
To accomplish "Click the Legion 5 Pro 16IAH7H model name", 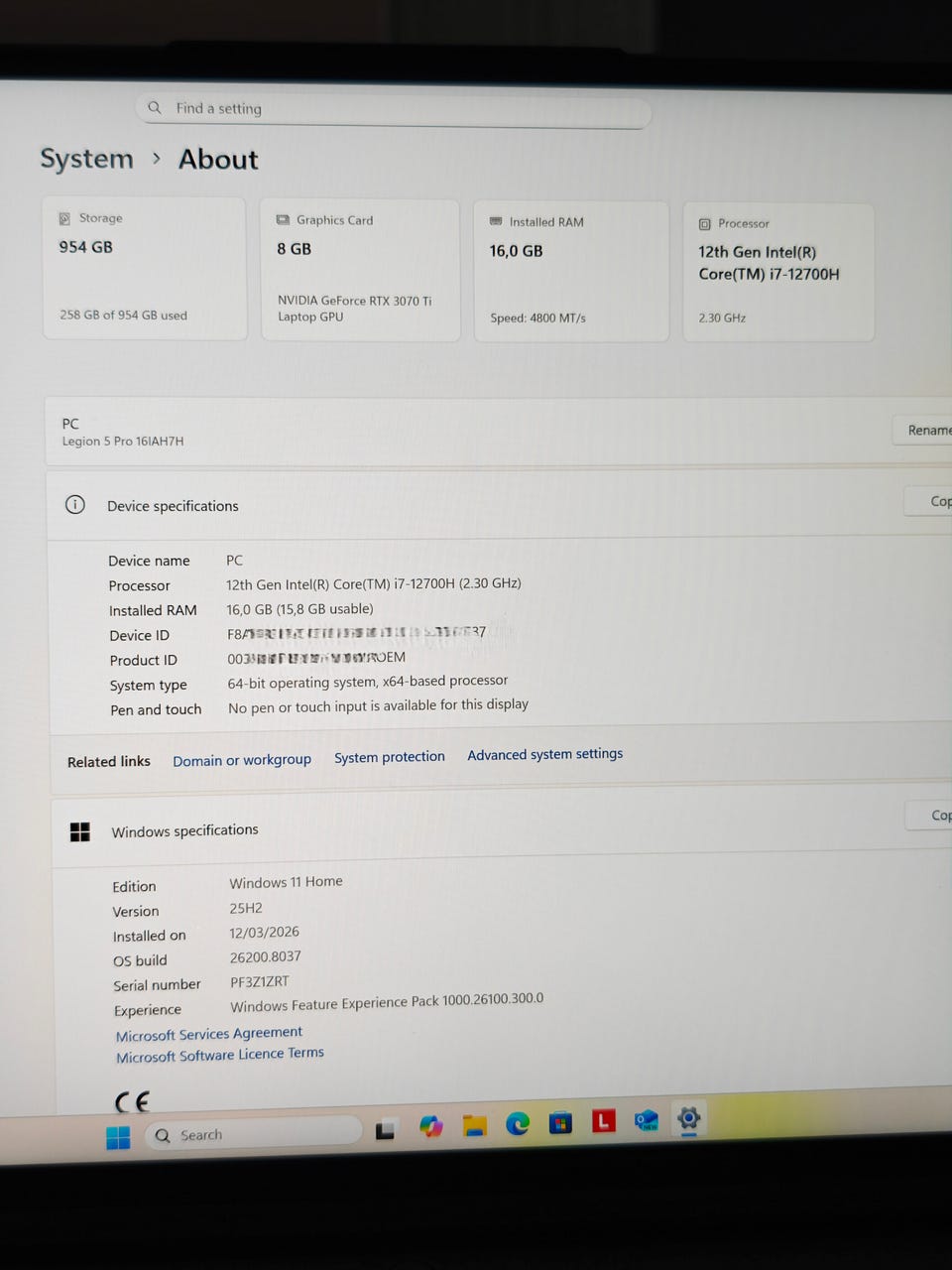I will [123, 441].
